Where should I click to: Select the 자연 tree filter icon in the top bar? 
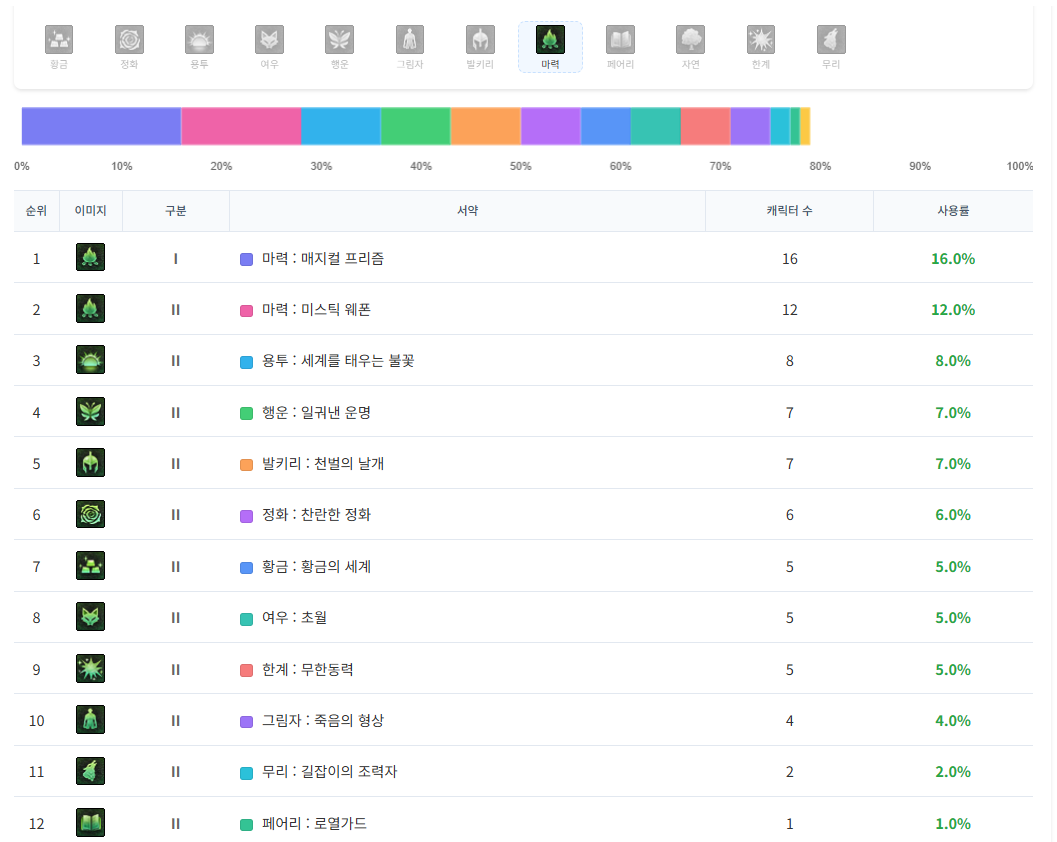(690, 41)
